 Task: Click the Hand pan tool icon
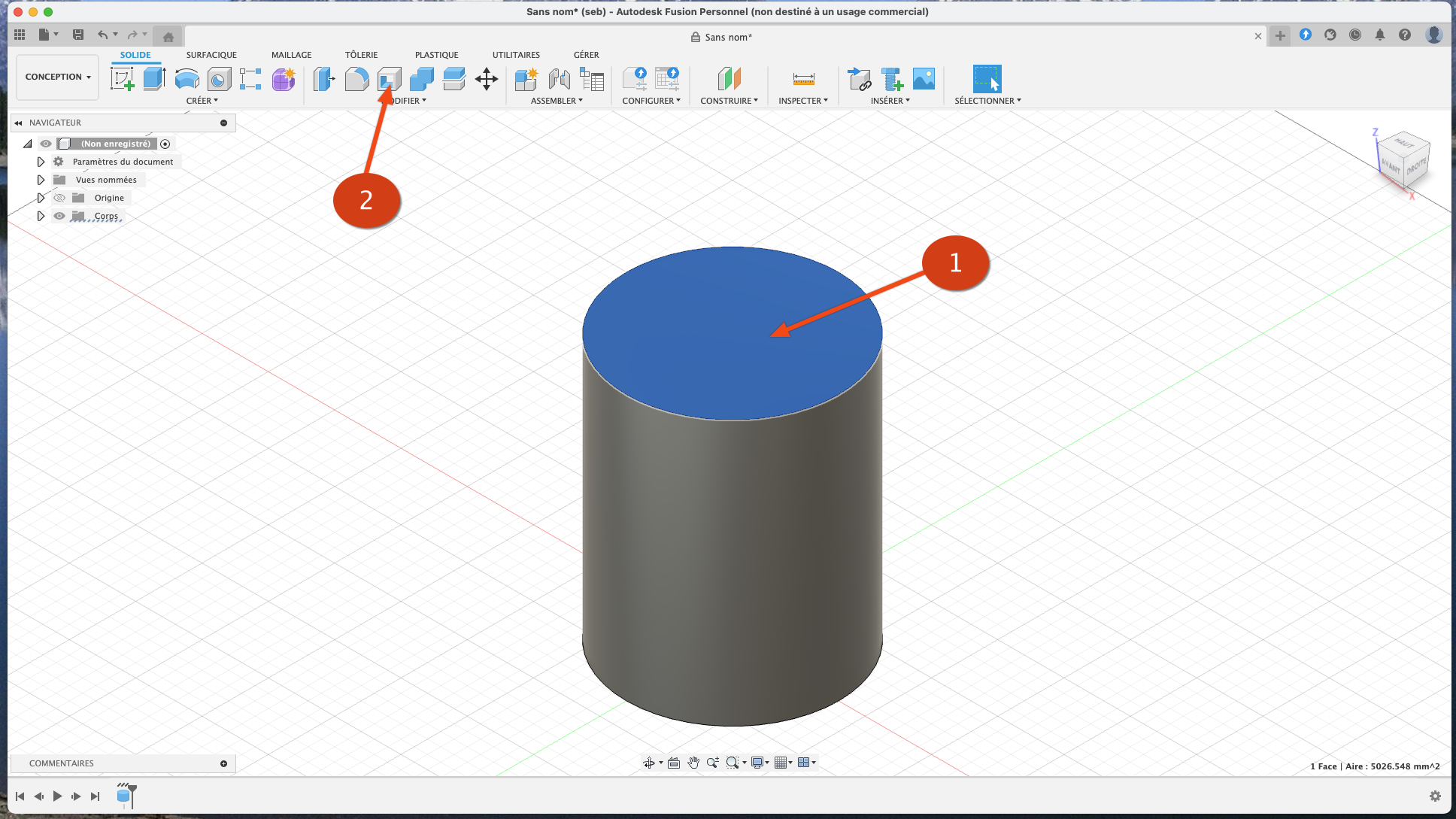click(x=693, y=763)
